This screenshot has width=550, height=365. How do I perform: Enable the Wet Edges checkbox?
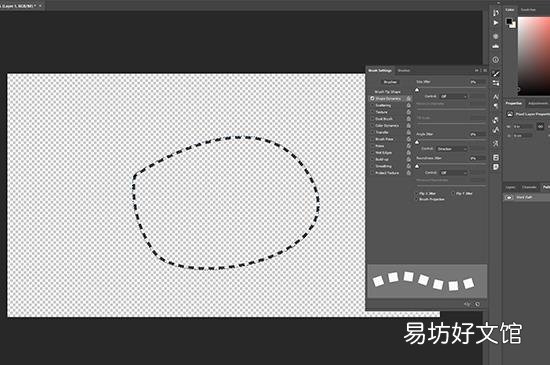tap(372, 153)
